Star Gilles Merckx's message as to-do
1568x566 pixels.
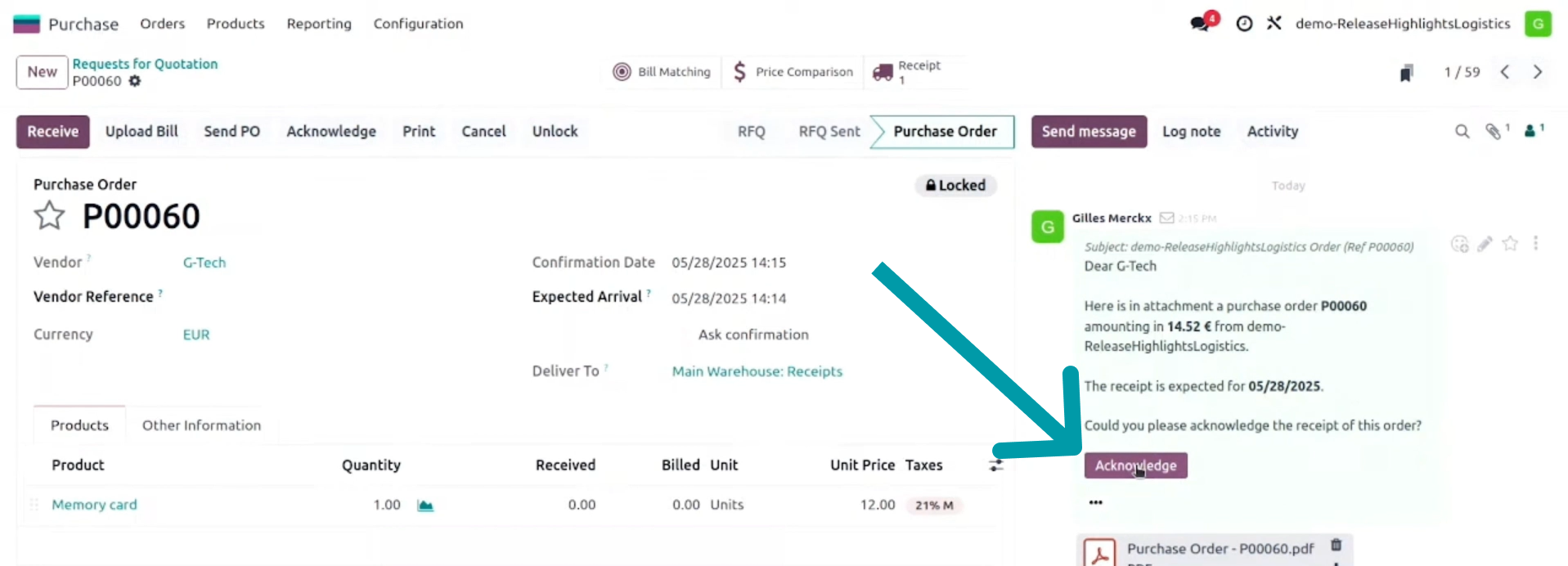[1510, 244]
